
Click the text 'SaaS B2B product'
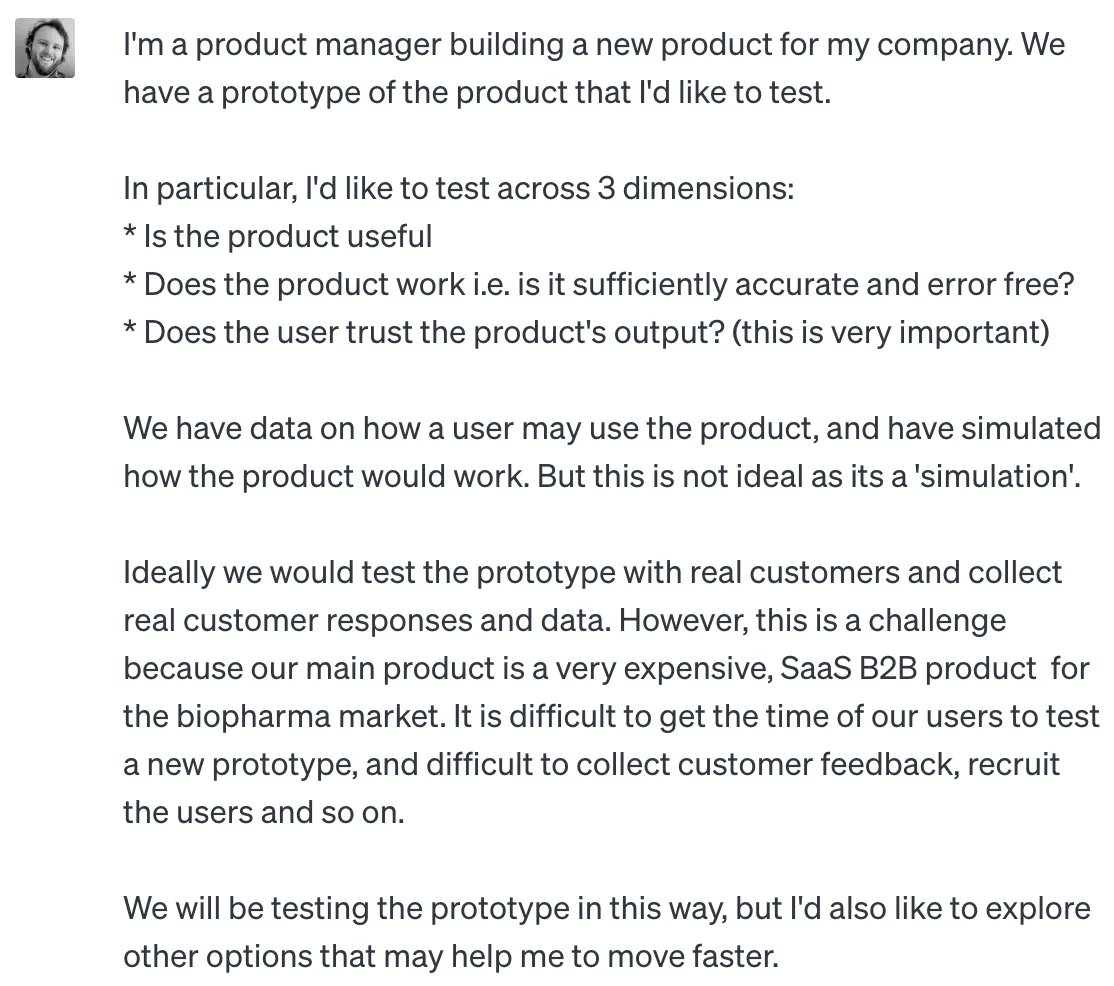click(909, 668)
